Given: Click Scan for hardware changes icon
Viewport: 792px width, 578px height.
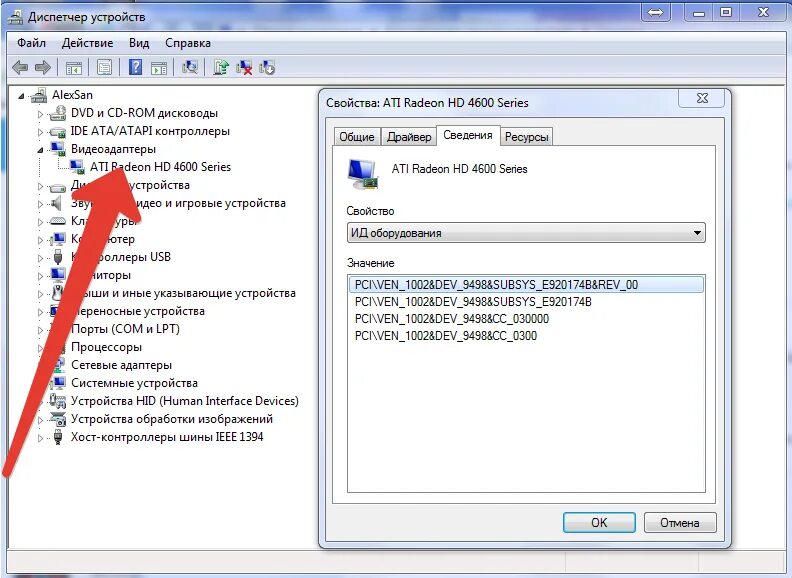Looking at the screenshot, I should point(190,67).
